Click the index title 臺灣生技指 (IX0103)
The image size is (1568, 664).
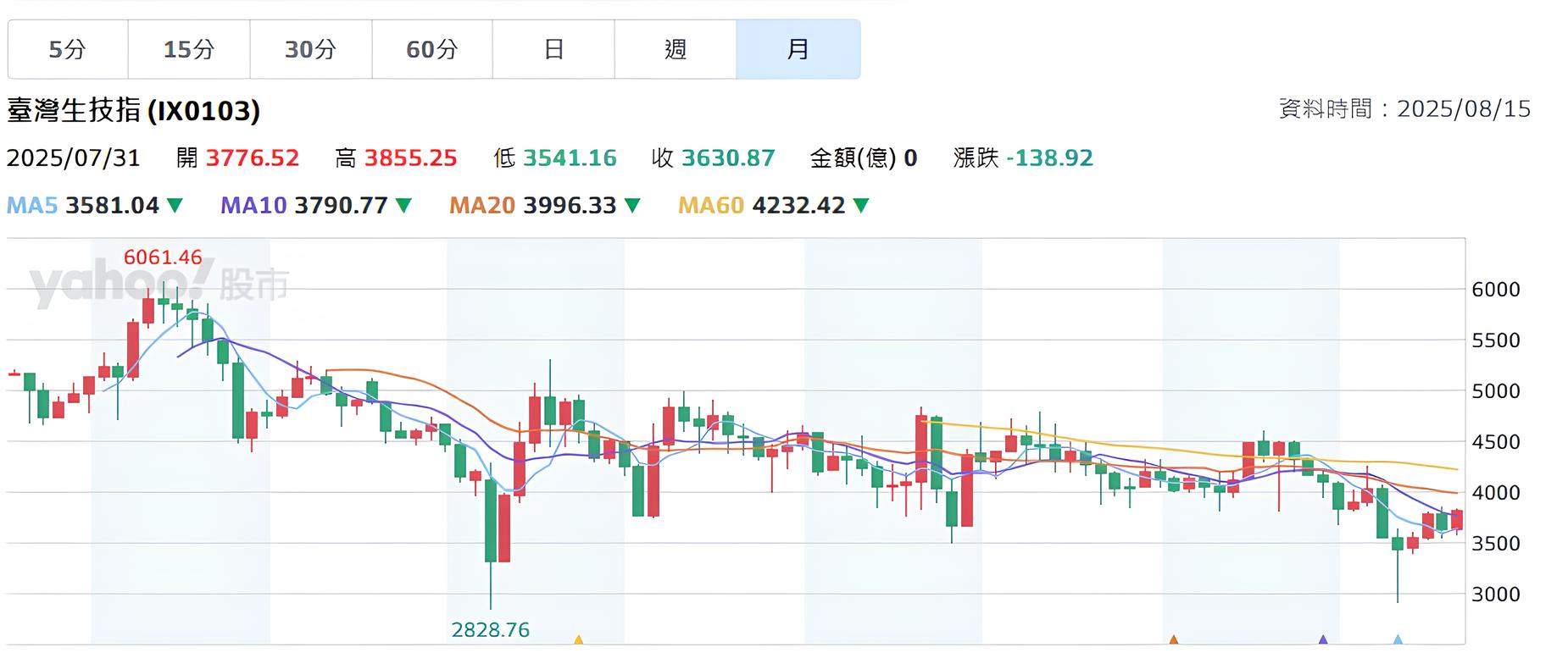tap(133, 110)
